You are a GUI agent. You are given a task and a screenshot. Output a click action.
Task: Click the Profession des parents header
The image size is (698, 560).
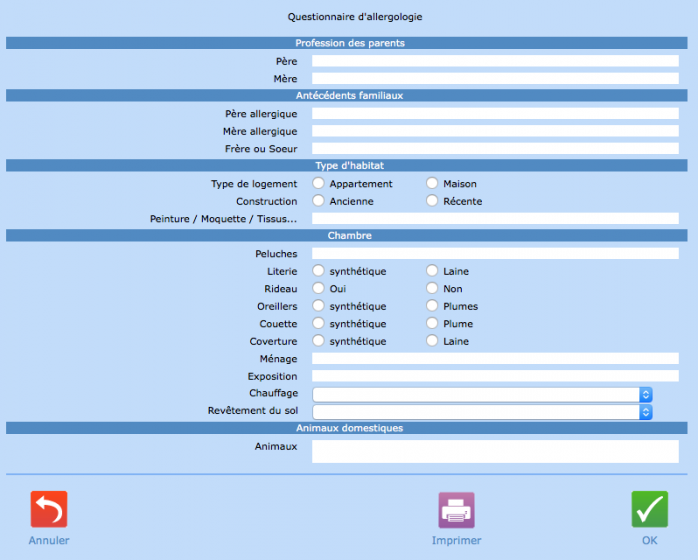tap(347, 43)
